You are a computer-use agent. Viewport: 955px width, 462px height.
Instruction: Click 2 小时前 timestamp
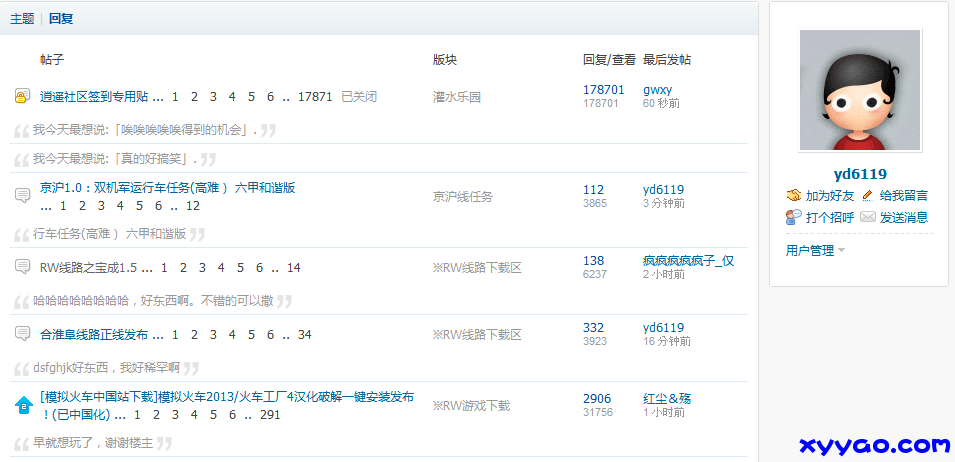coord(663,275)
